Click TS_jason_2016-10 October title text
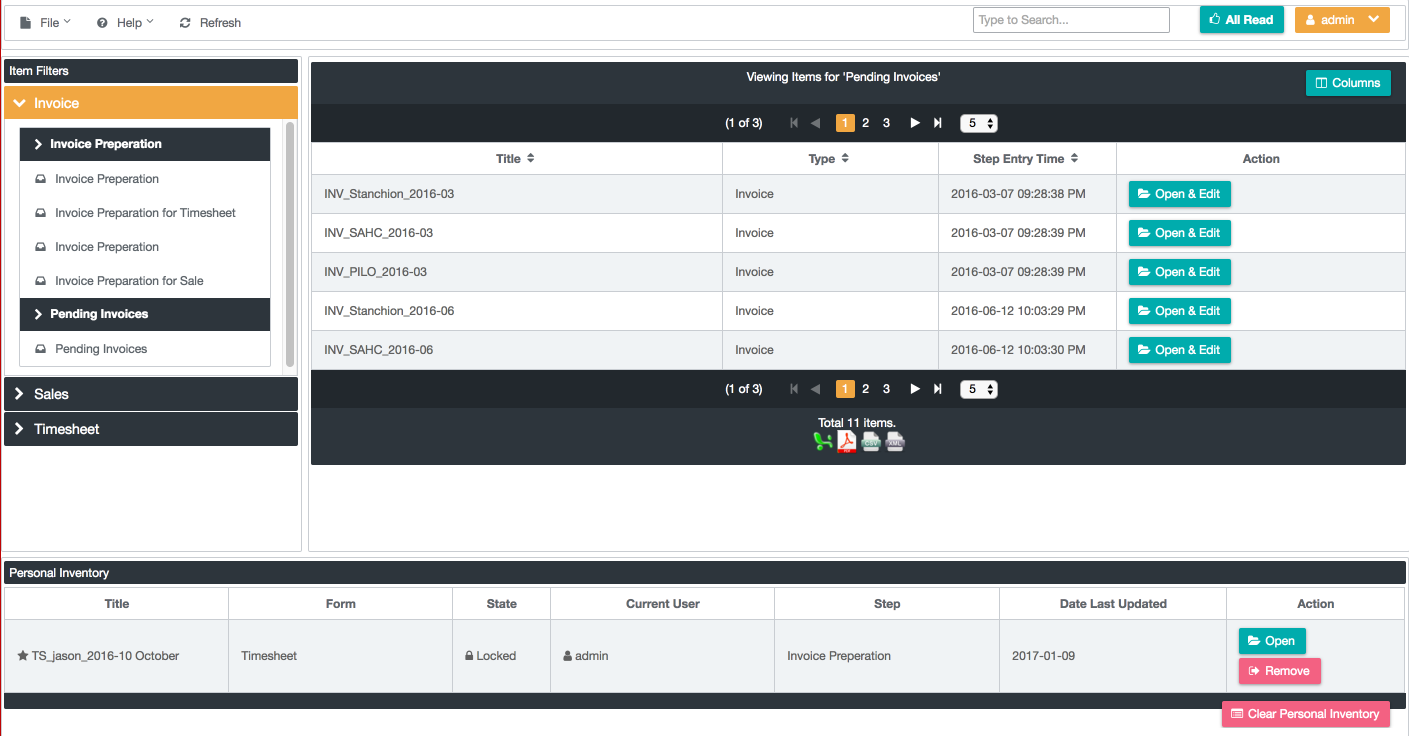This screenshot has width=1409, height=736. (x=105, y=656)
